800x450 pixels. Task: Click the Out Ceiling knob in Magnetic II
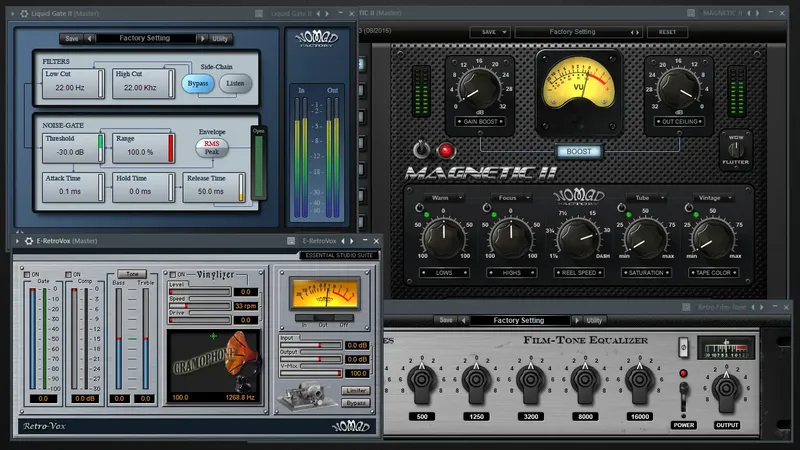[x=678, y=87]
